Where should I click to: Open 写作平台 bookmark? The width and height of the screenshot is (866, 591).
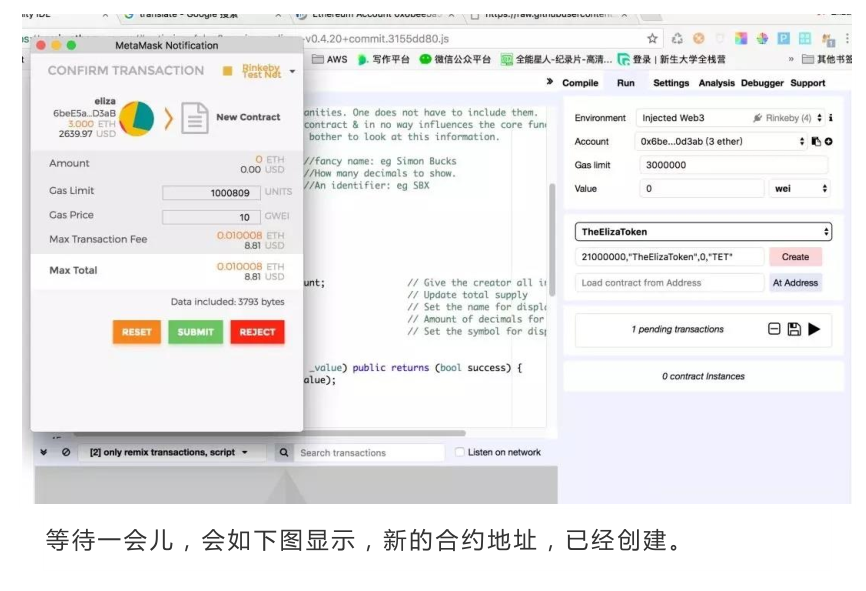tap(383, 59)
